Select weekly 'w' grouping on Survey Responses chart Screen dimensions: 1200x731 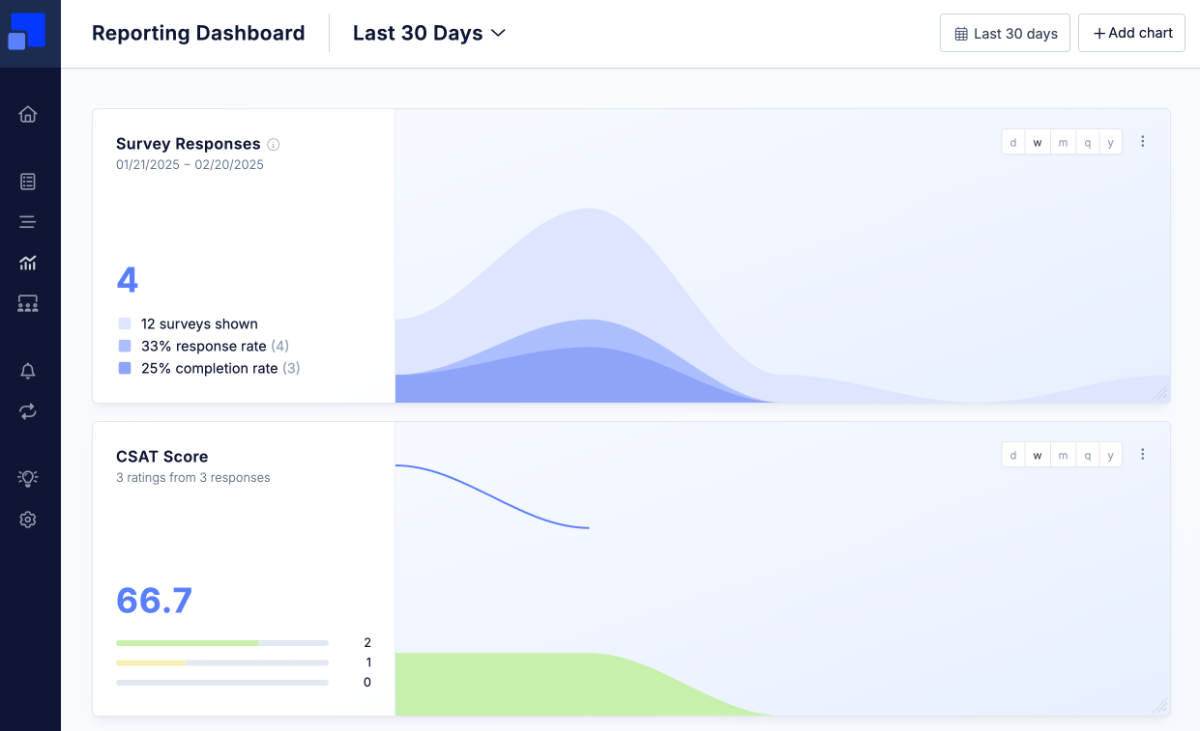tap(1038, 142)
